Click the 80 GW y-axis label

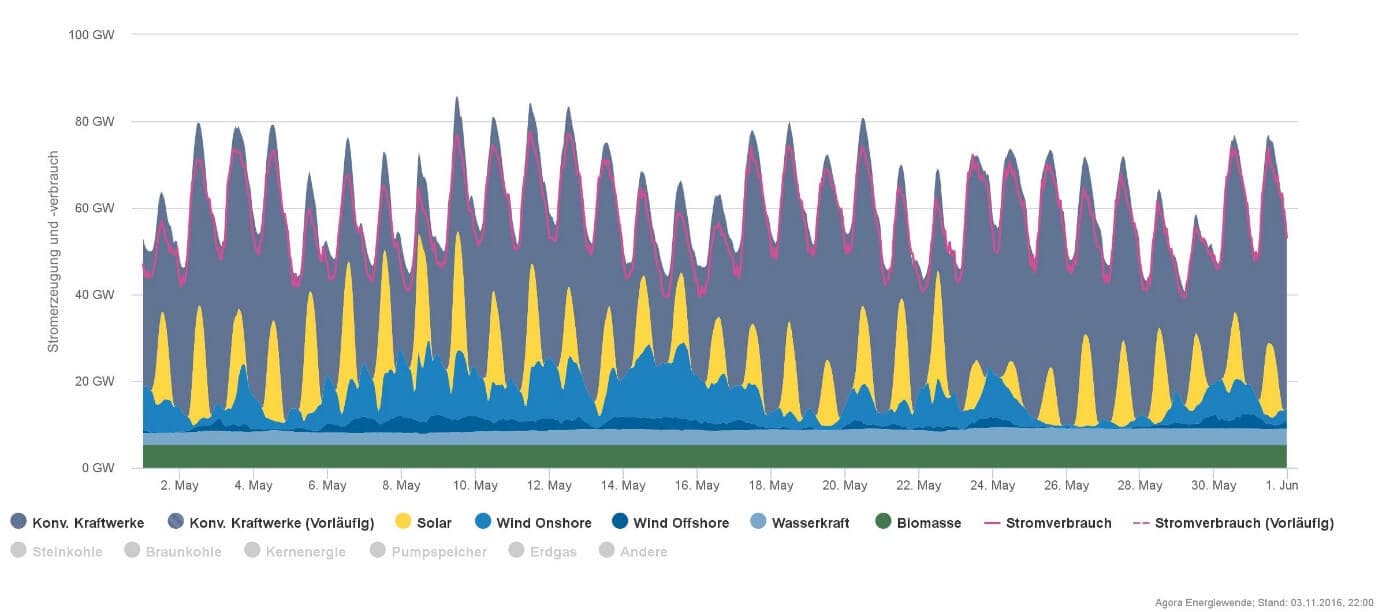click(91, 122)
